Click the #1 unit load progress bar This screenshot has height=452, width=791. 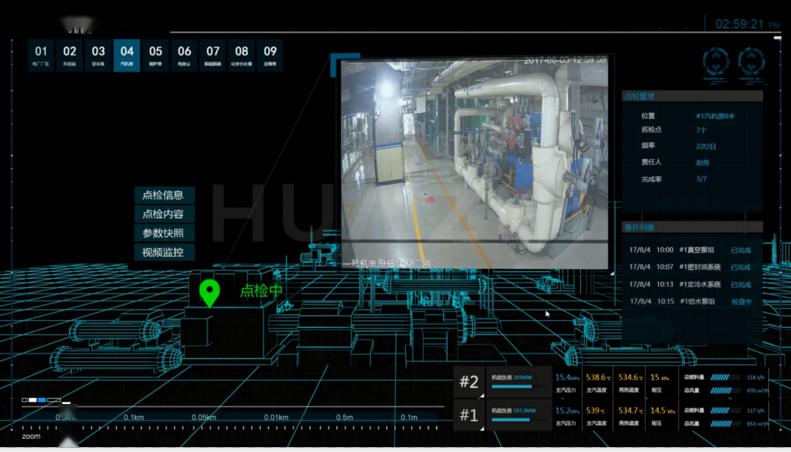(x=511, y=420)
